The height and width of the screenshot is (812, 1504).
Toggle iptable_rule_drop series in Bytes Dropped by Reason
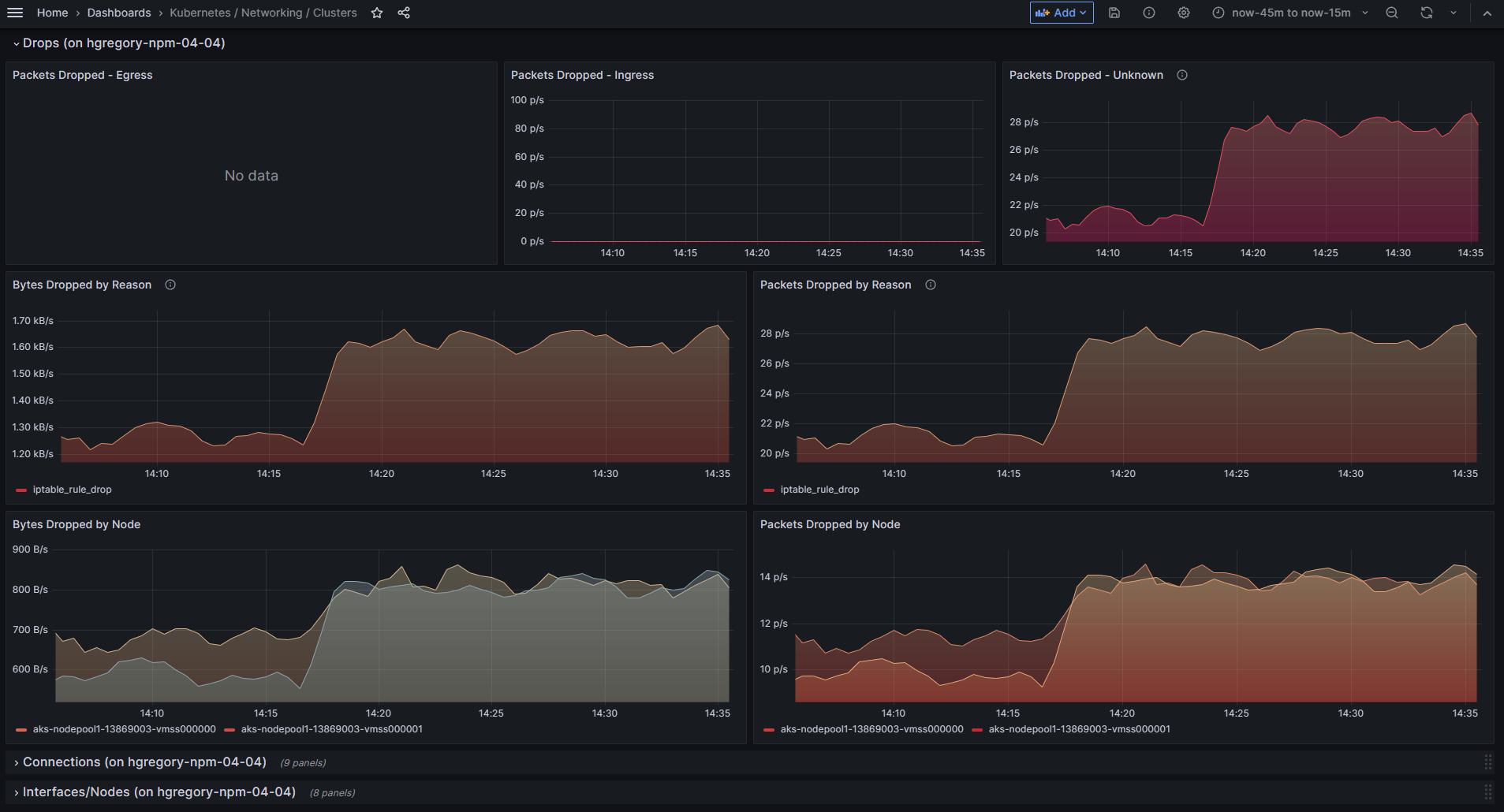tap(72, 490)
